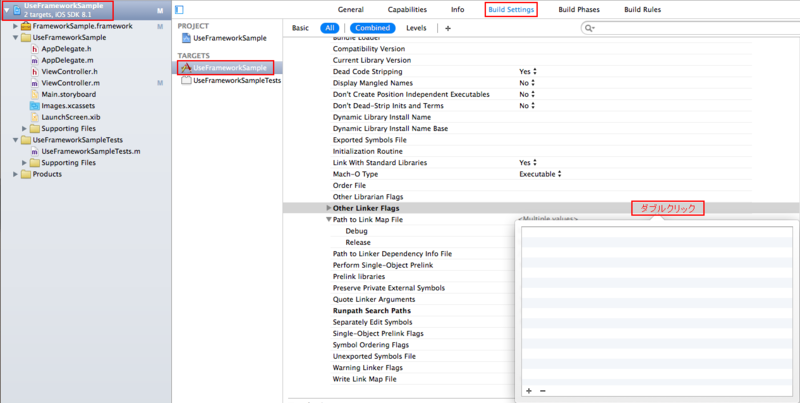The width and height of the screenshot is (800, 403).
Task: Click the UseFrameworkSampleTests.m file icon
Action: [x=35, y=152]
